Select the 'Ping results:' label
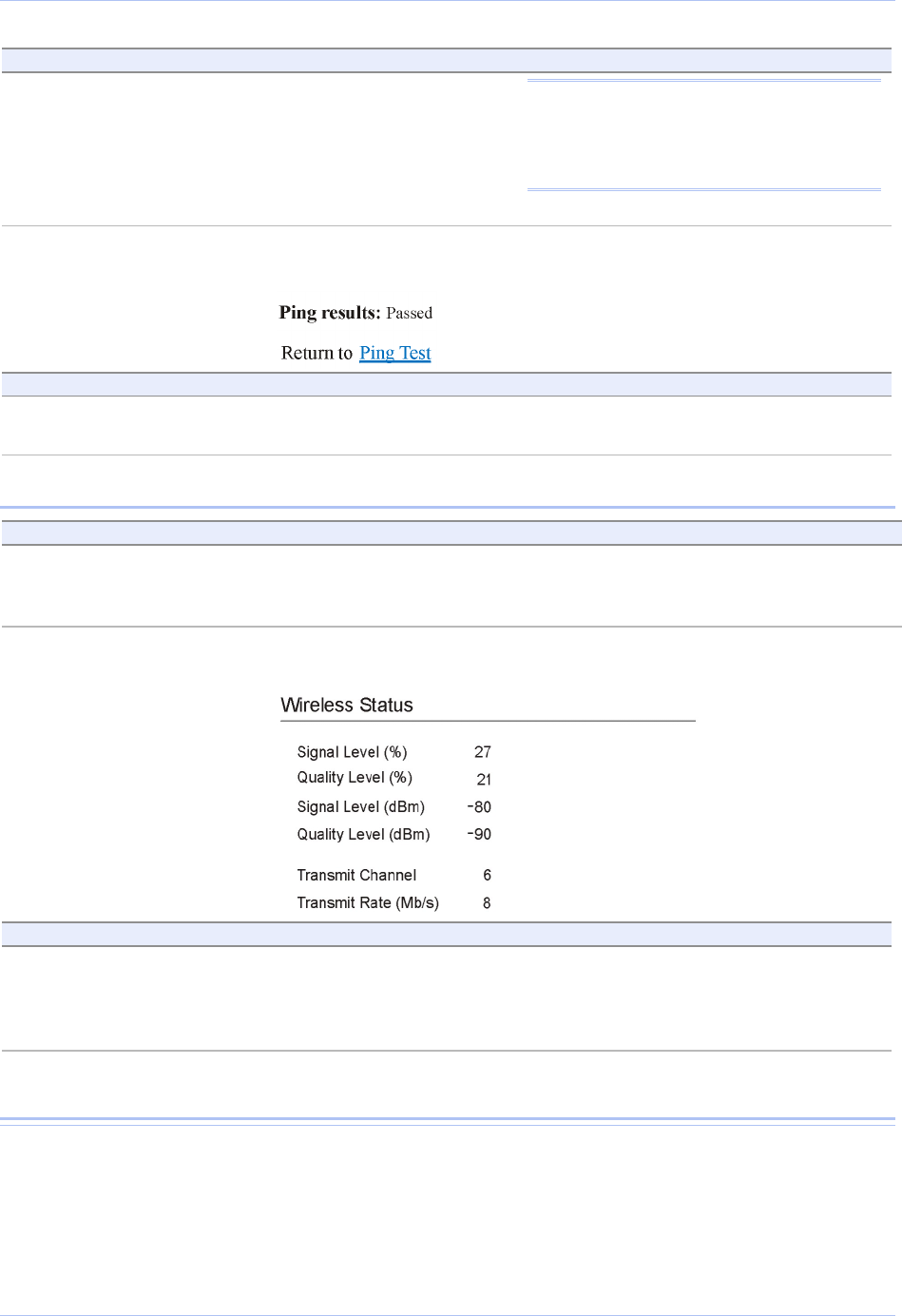This screenshot has width=902, height=1316. tap(330, 313)
